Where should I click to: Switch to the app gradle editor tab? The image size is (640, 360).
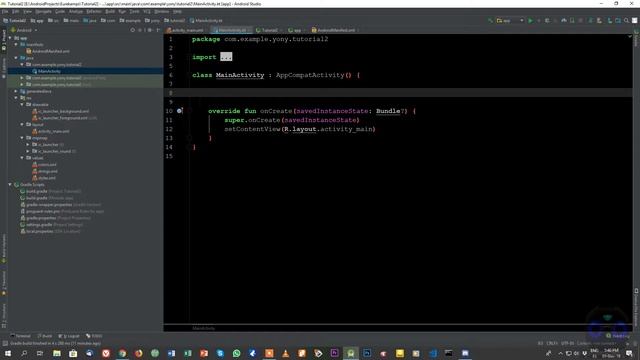coord(296,30)
